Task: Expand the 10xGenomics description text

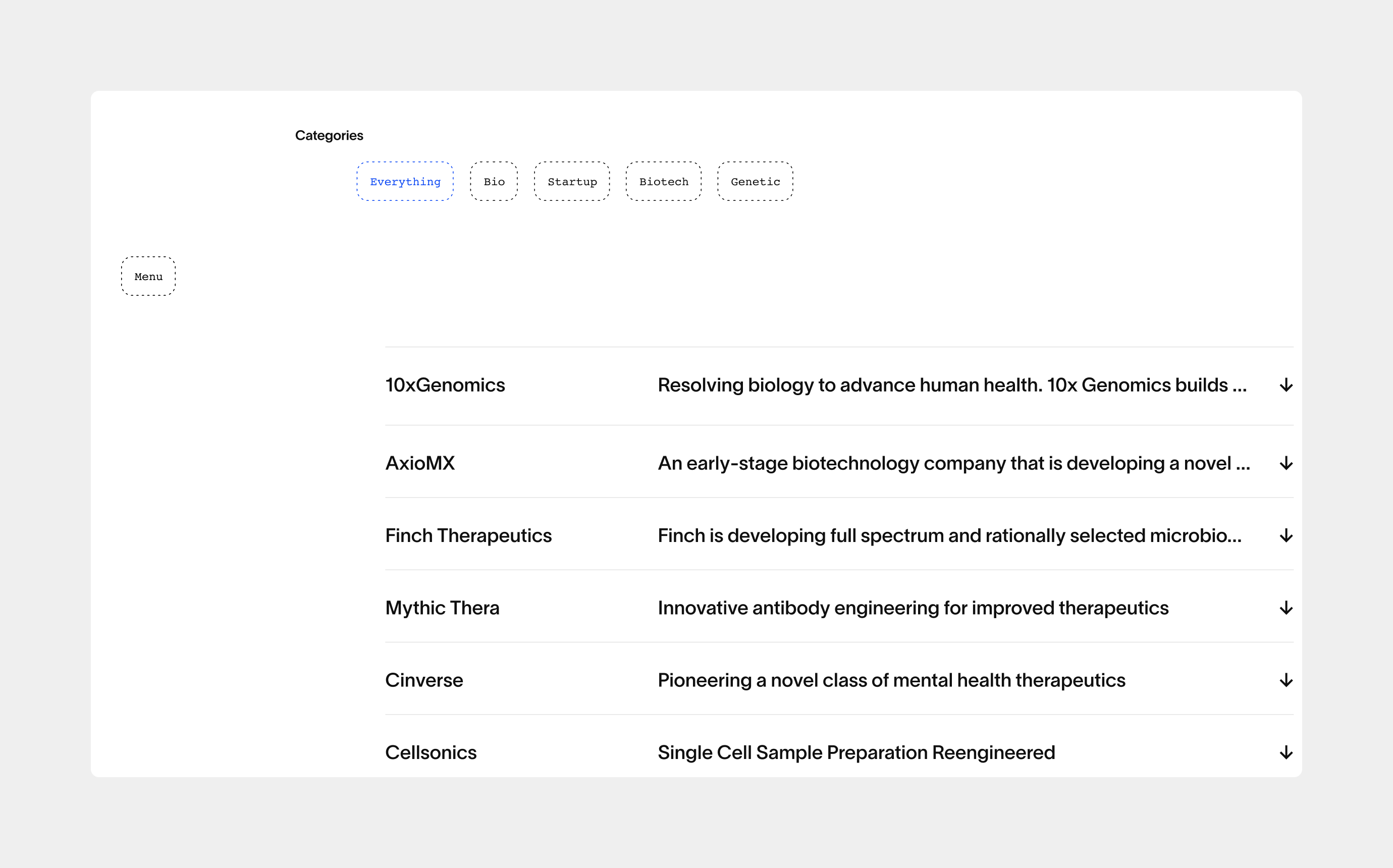Action: click(951, 385)
